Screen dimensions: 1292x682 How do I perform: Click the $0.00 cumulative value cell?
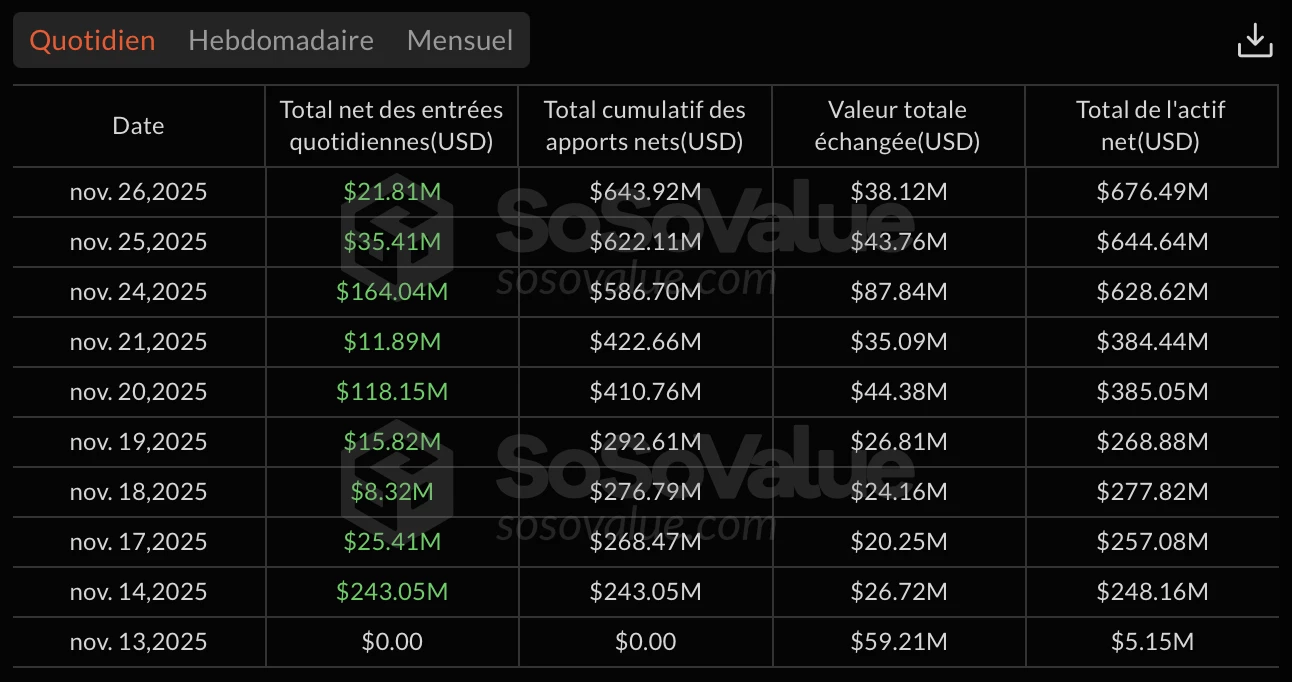(645, 641)
